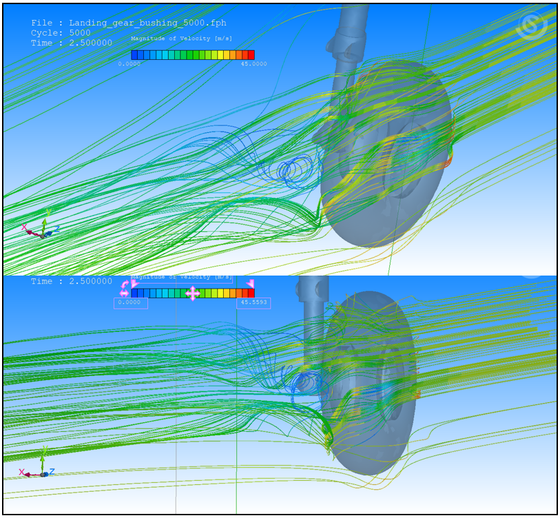The image size is (560, 518).
Task: Click the lower view XYZ axis triad
Action: 38,463
